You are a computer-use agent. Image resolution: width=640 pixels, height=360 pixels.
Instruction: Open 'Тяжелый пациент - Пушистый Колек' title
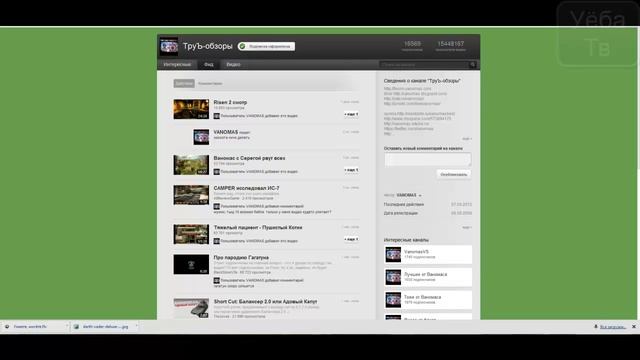[x=258, y=227]
